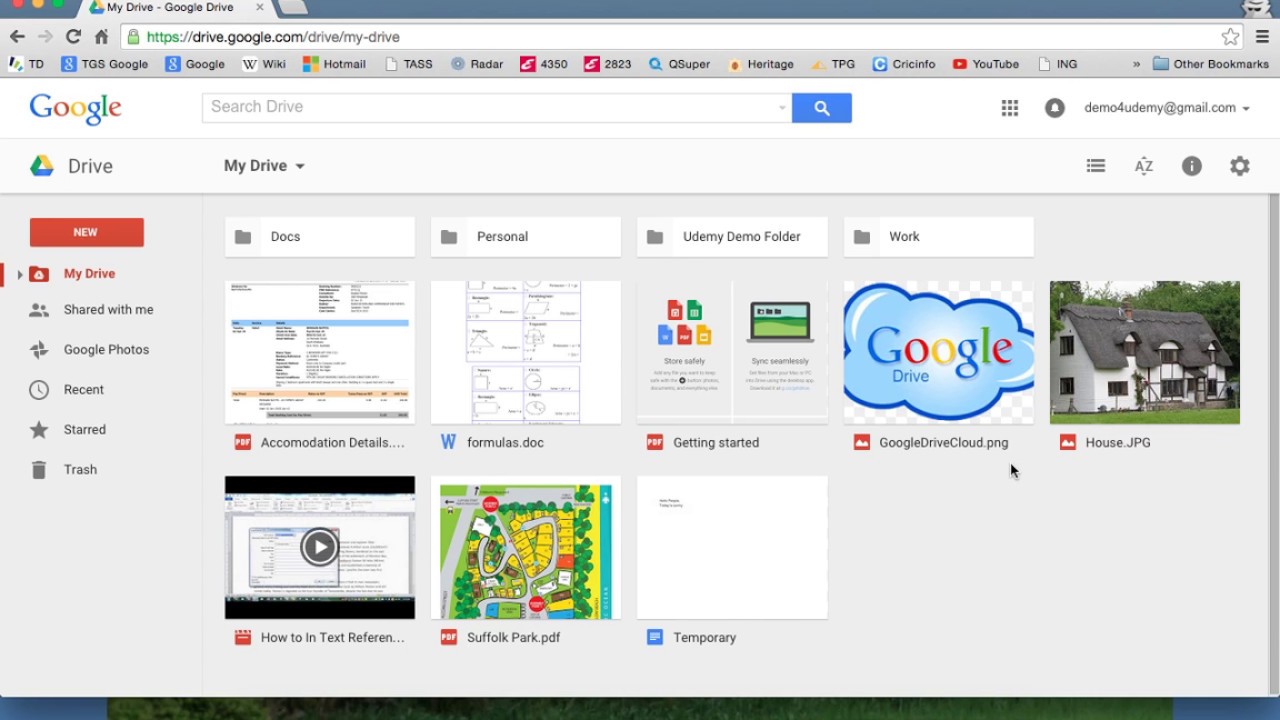Image resolution: width=1280 pixels, height=720 pixels.
Task: Select the House.JPG thumbnail
Action: 1144,352
